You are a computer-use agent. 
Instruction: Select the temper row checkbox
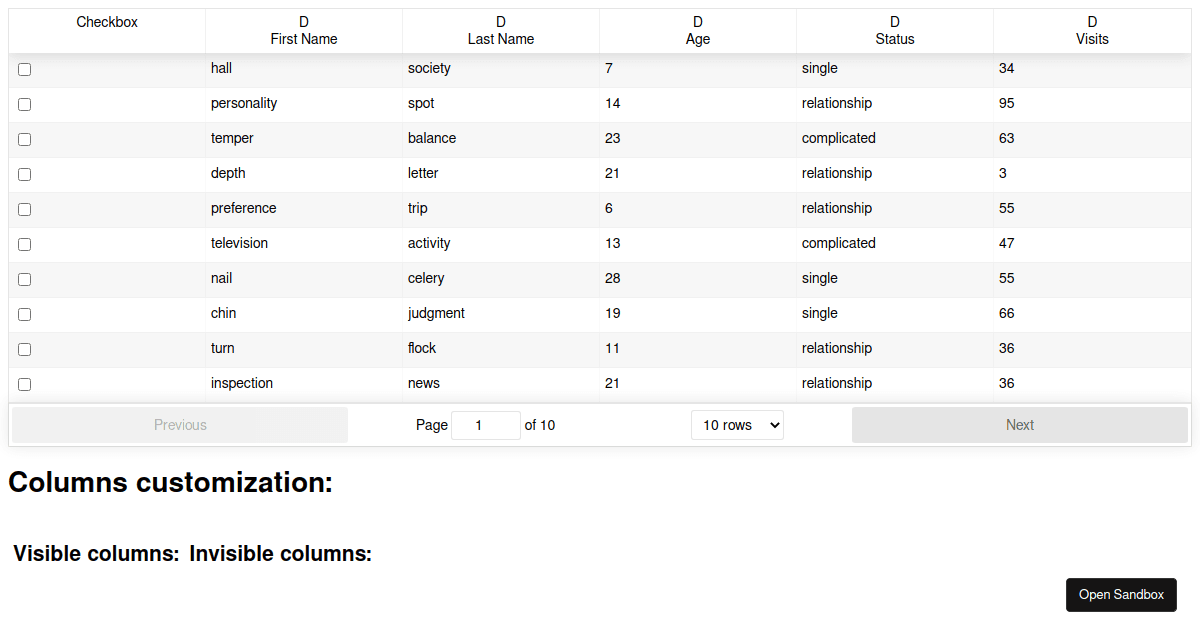(x=25, y=140)
